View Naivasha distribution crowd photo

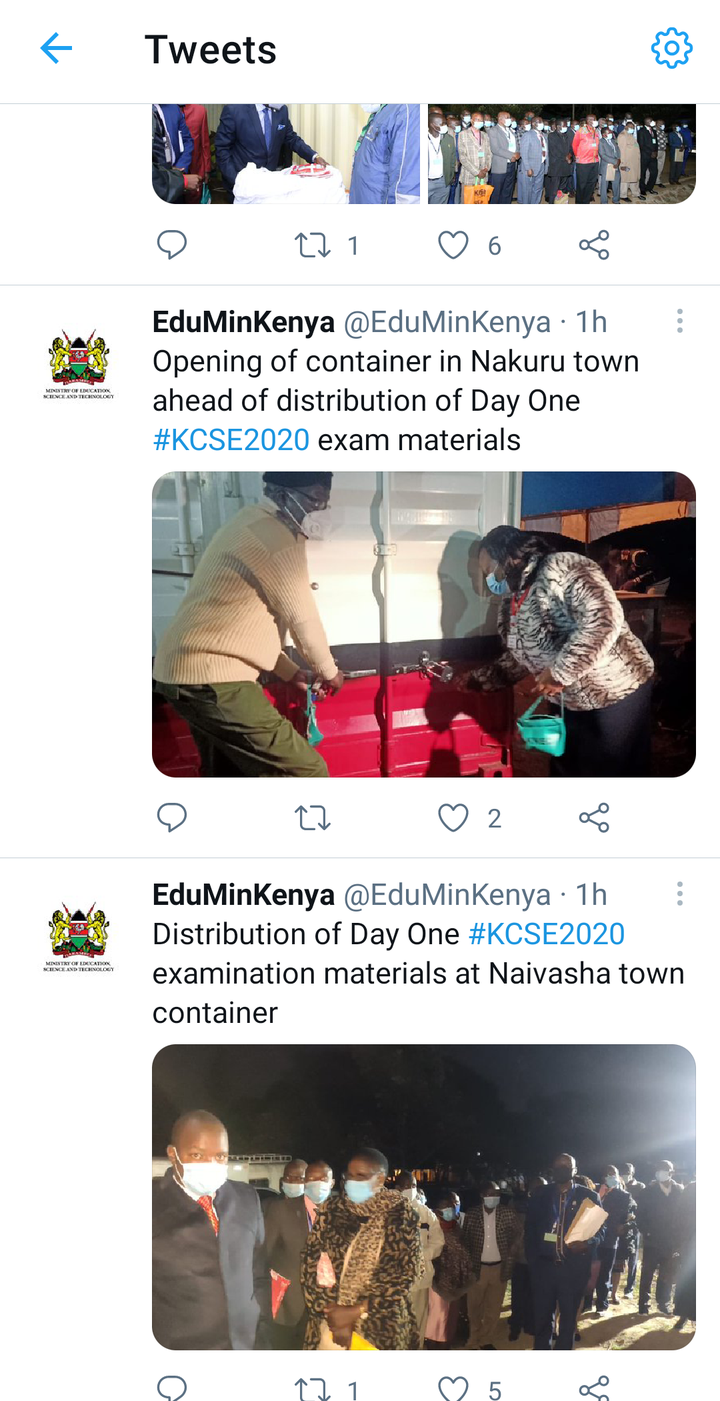point(424,1198)
